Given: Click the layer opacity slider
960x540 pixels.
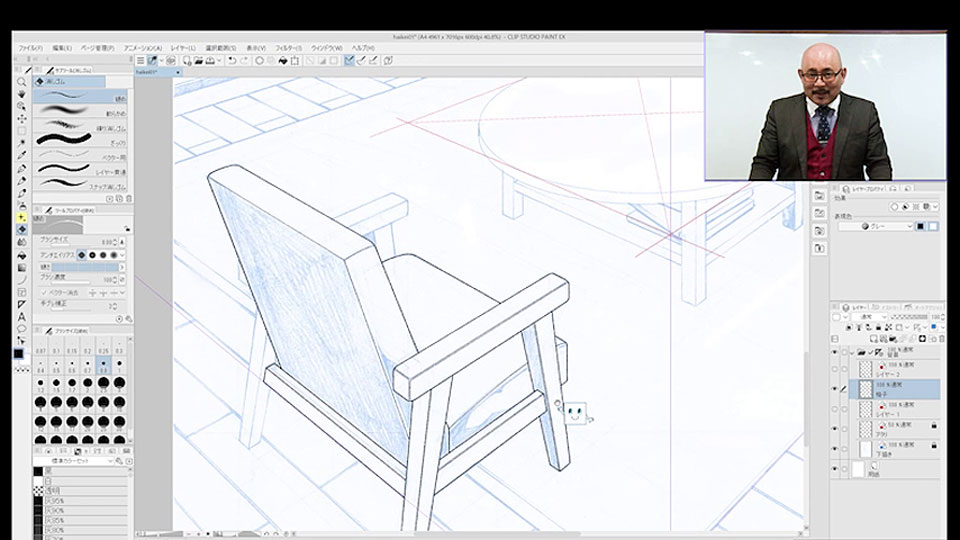Looking at the screenshot, I should 909,317.
